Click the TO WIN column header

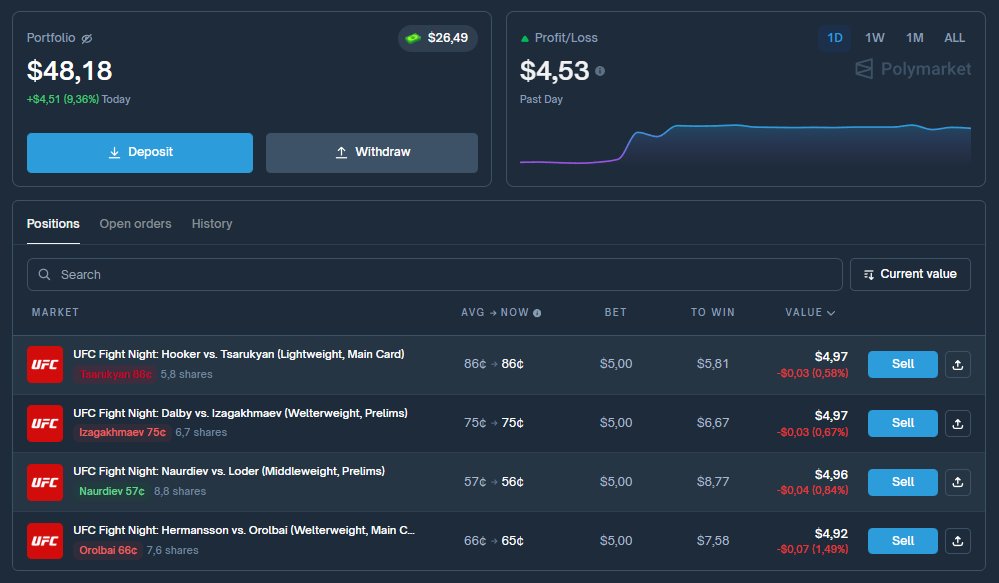point(712,312)
